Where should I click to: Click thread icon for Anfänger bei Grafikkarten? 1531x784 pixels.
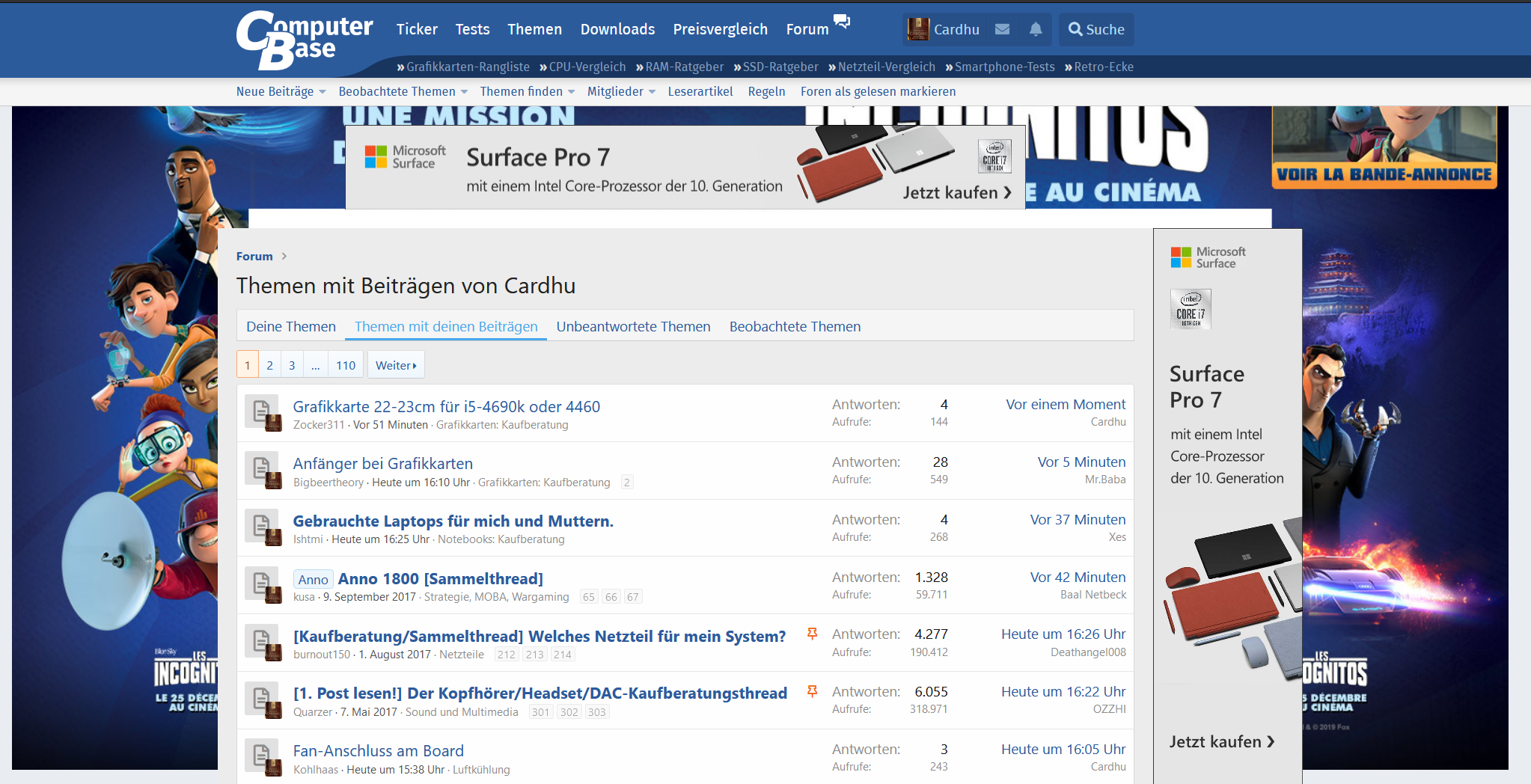point(262,469)
